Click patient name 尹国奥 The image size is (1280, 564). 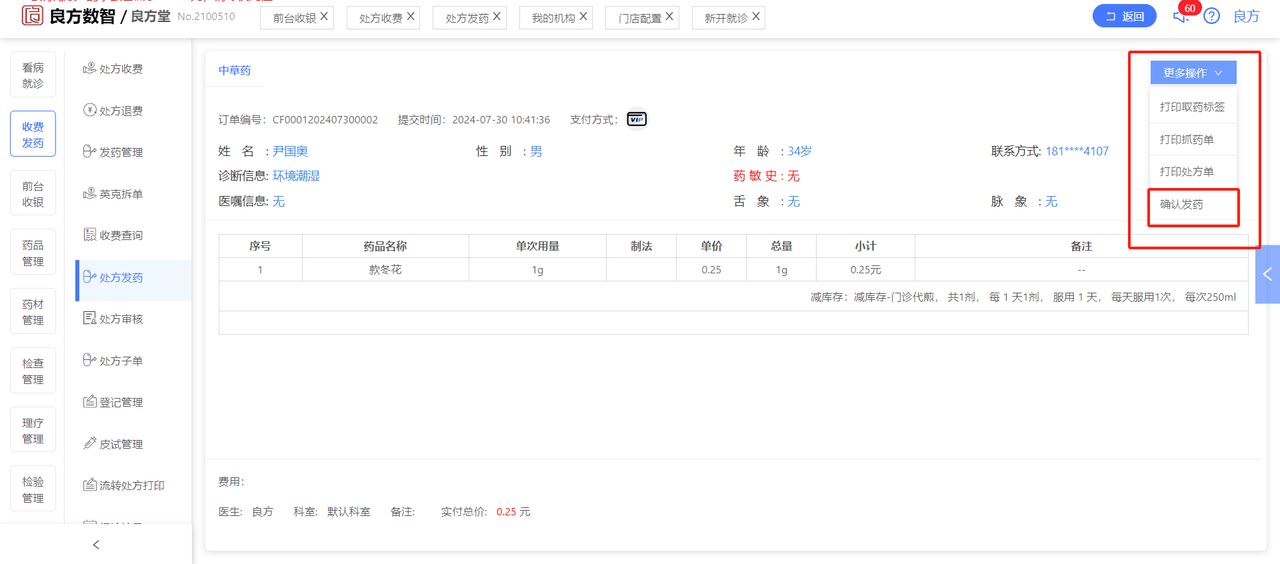click(290, 151)
